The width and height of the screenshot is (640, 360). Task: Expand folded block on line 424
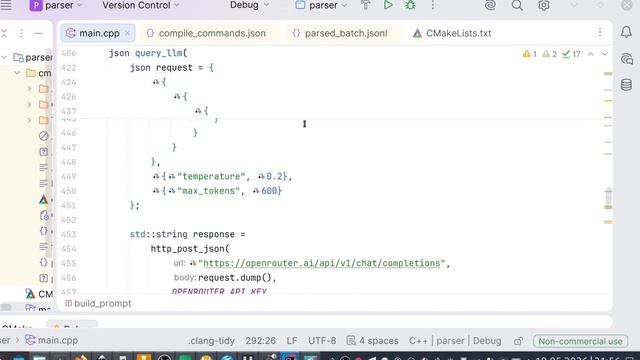pyautogui.click(x=156, y=82)
